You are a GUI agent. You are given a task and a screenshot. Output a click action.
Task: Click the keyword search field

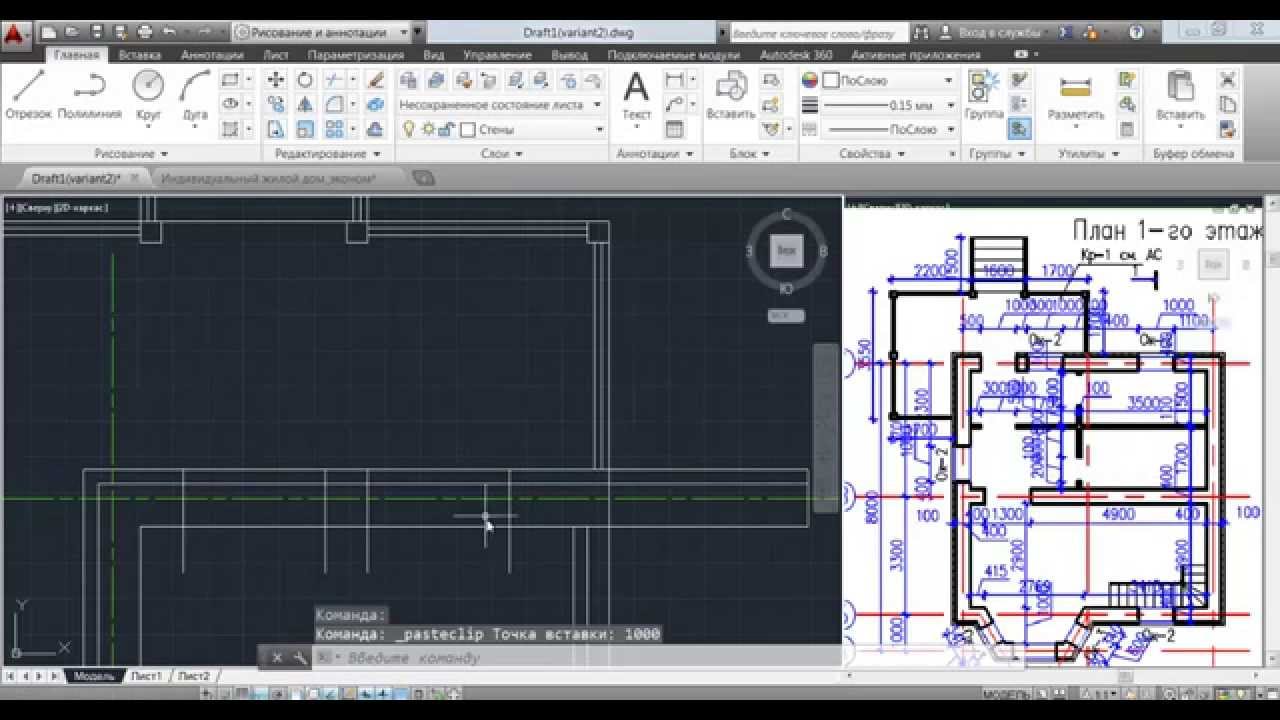[x=819, y=32]
